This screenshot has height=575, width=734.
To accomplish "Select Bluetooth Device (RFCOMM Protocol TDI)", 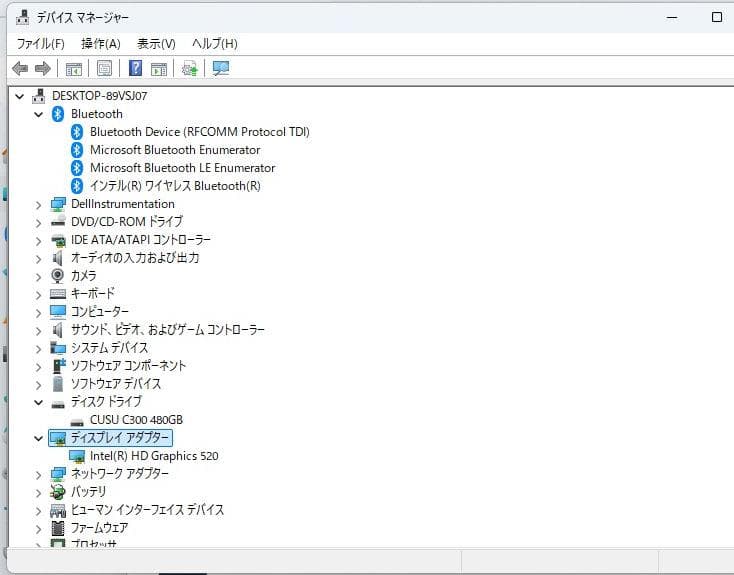I will coord(200,132).
